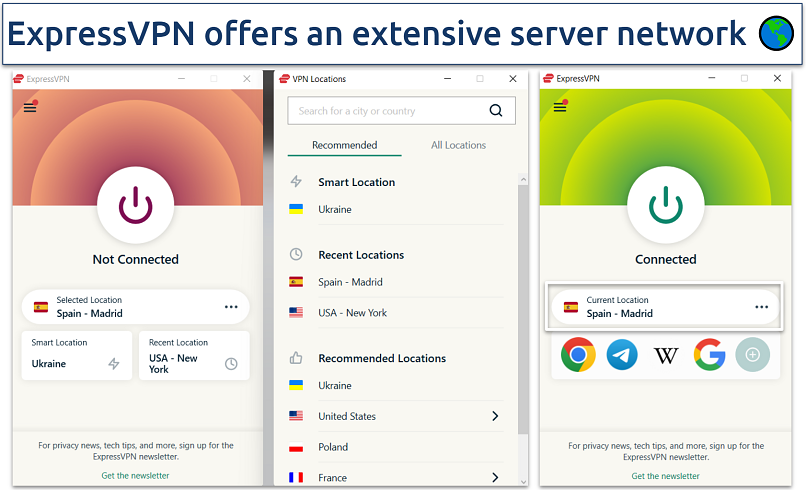Click USA flag beside United States

tap(296, 415)
